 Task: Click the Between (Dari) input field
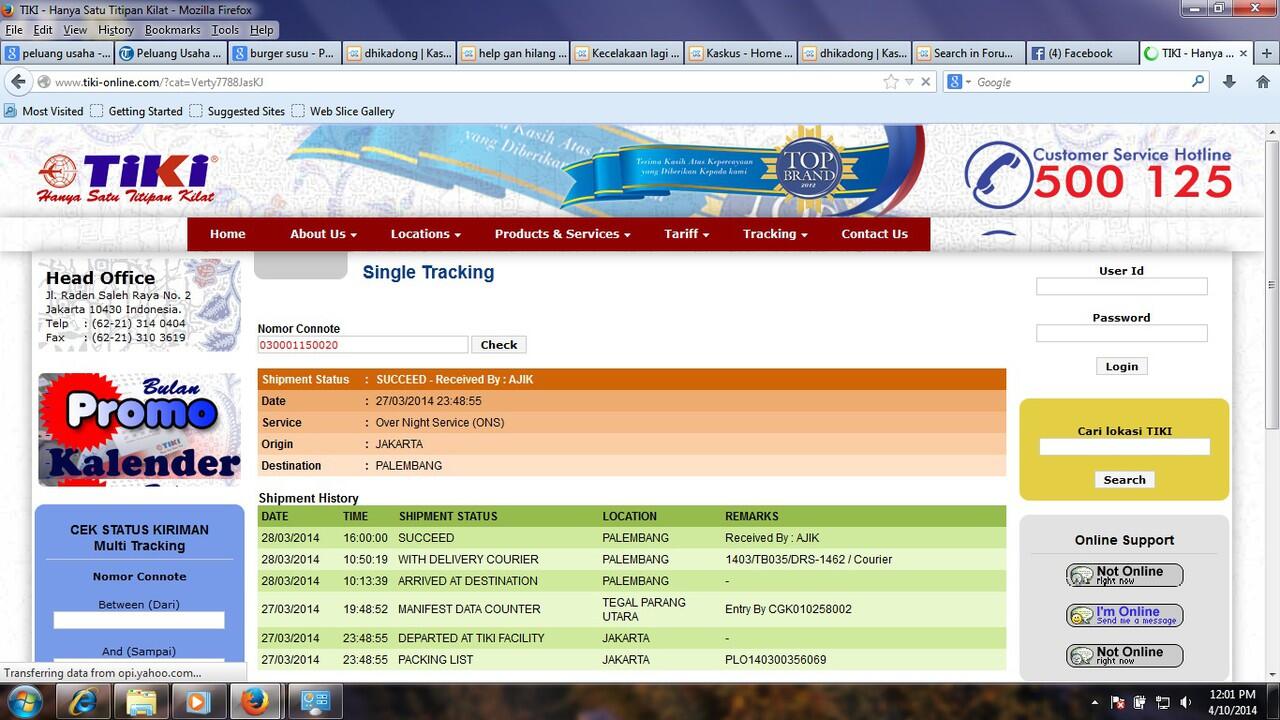coord(139,621)
